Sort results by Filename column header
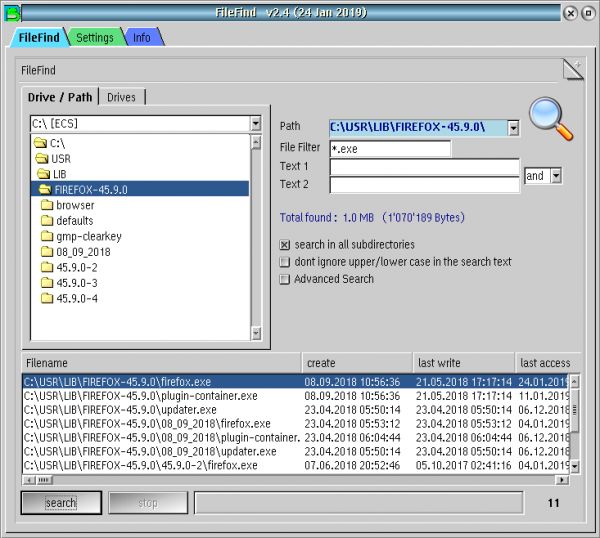This screenshot has width=600, height=538. [x=161, y=363]
